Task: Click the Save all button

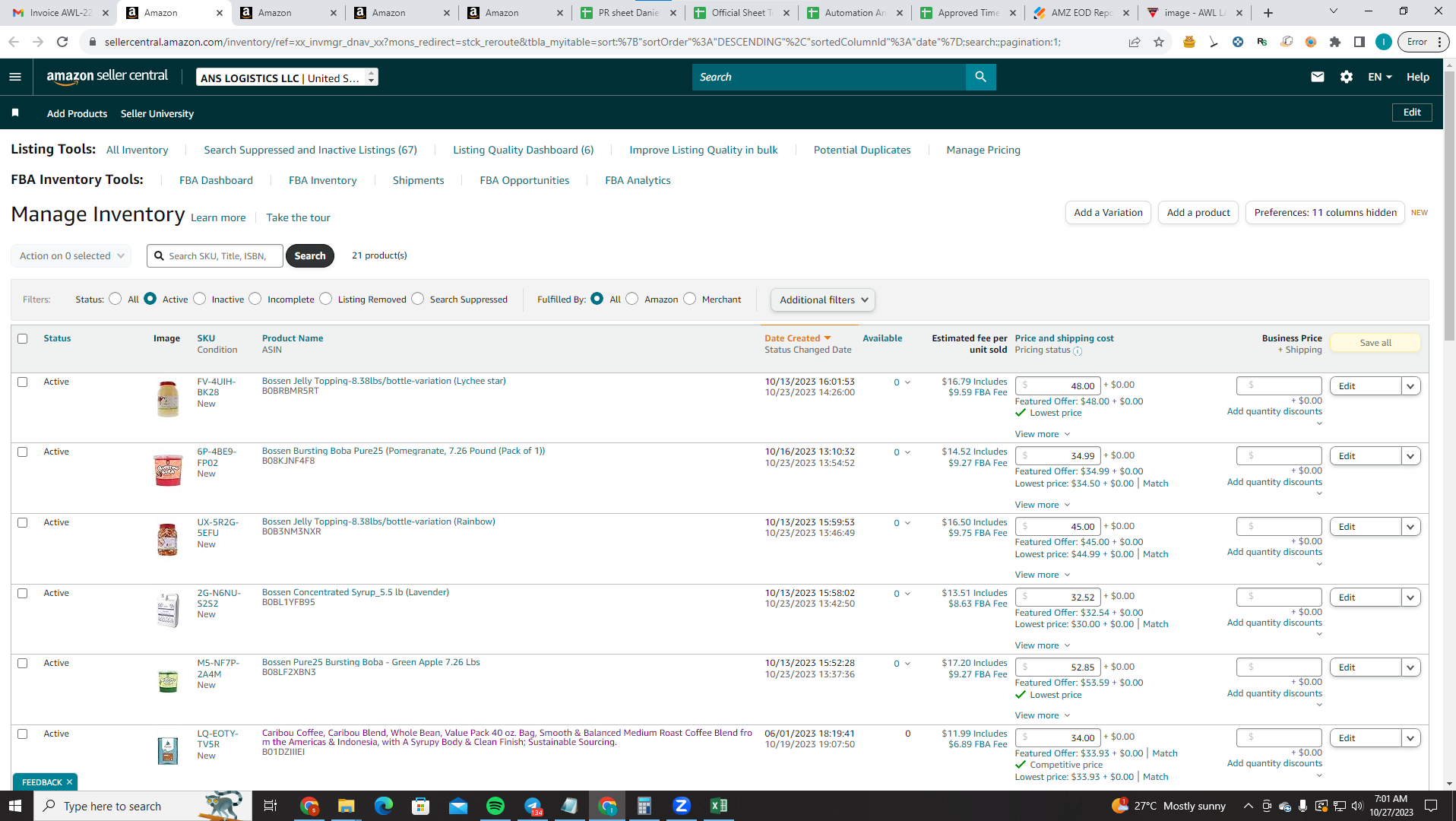Action: click(1375, 343)
